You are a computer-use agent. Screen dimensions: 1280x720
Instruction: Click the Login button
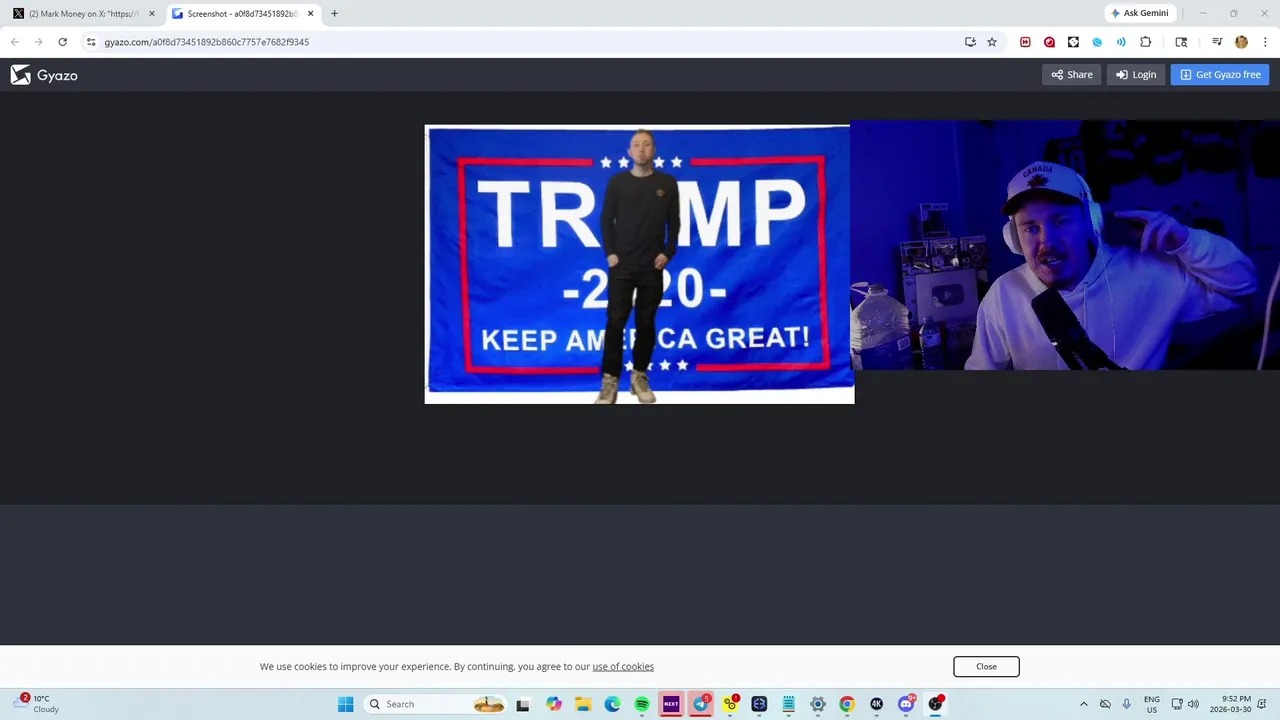[x=1136, y=75]
